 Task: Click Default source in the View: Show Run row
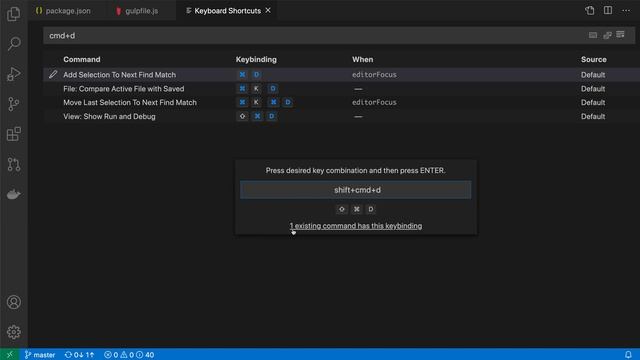[593, 116]
